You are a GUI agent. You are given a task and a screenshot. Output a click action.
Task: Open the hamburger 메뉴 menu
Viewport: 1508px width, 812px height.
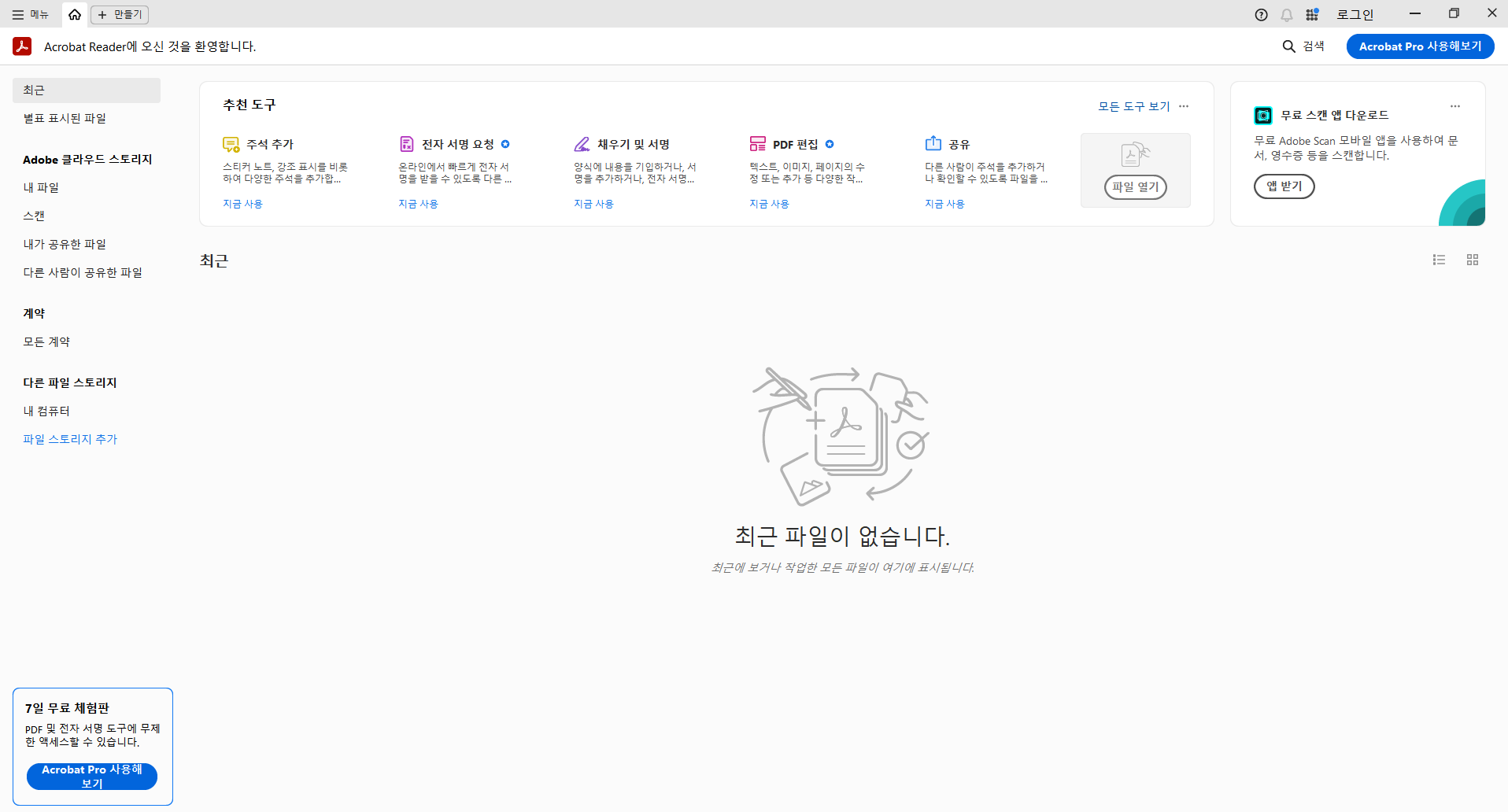30,14
